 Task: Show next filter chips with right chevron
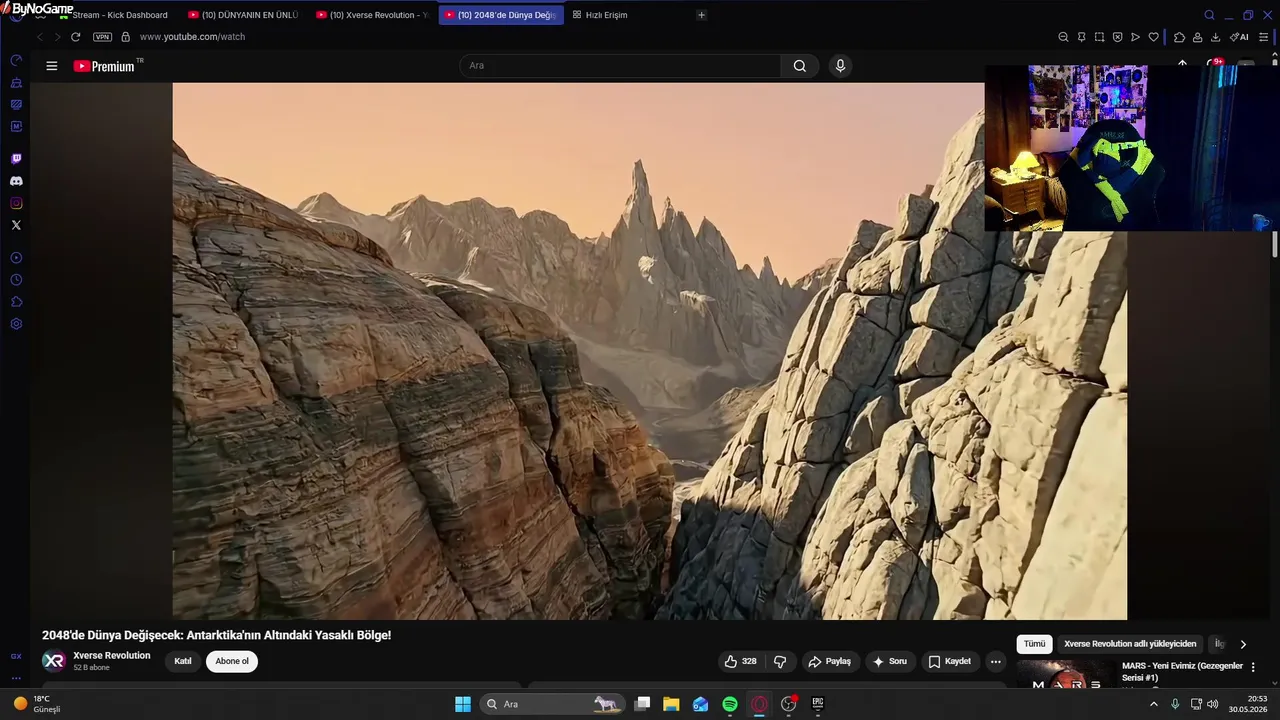point(1243,644)
